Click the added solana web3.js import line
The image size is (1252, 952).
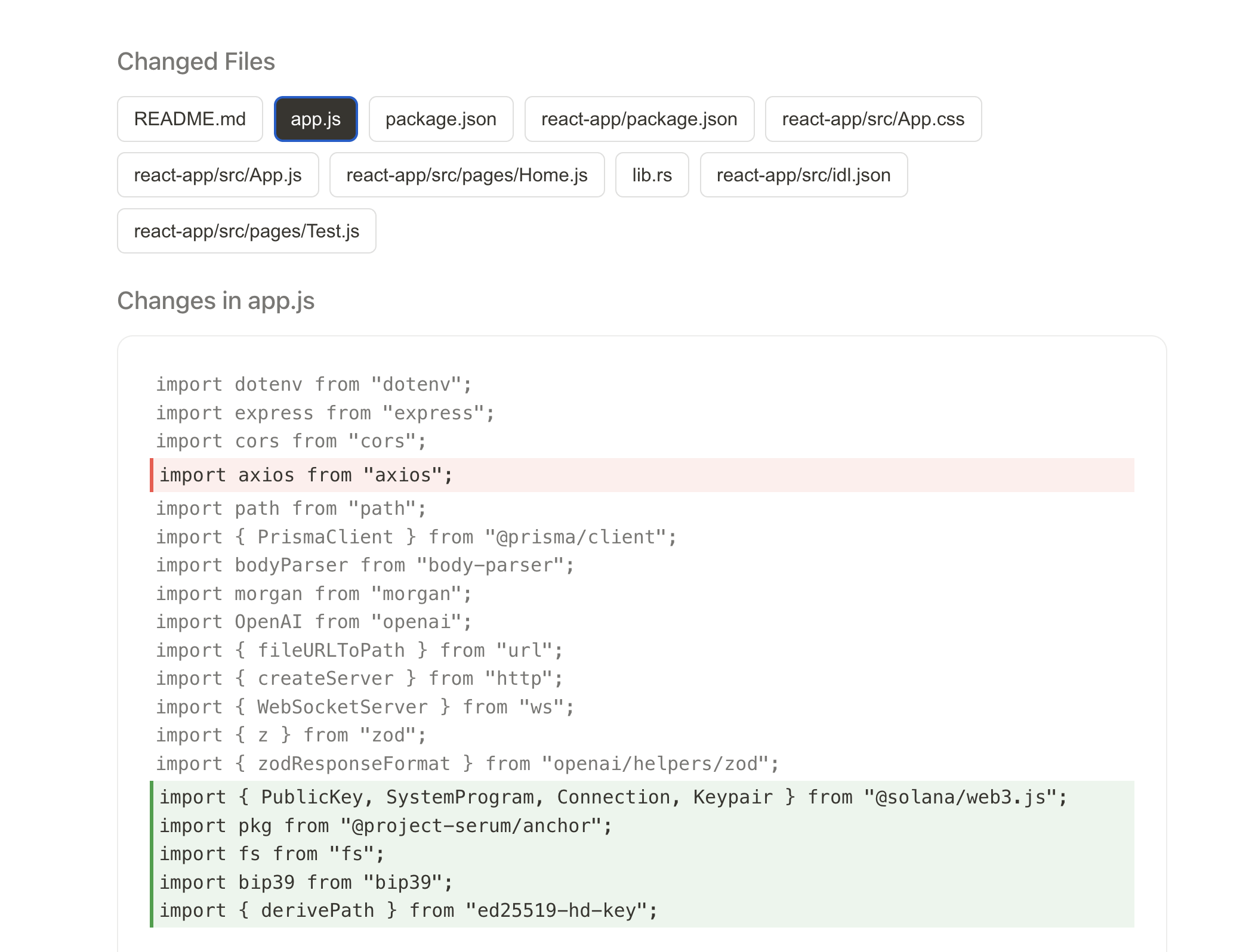(x=613, y=798)
